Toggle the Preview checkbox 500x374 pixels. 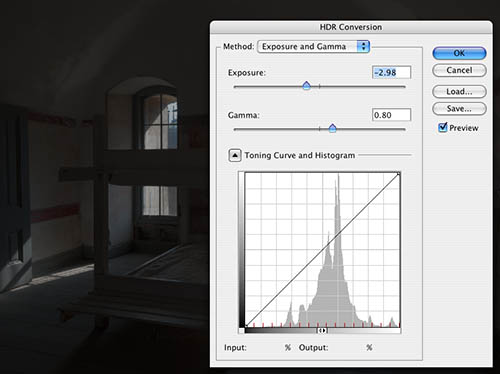point(443,127)
